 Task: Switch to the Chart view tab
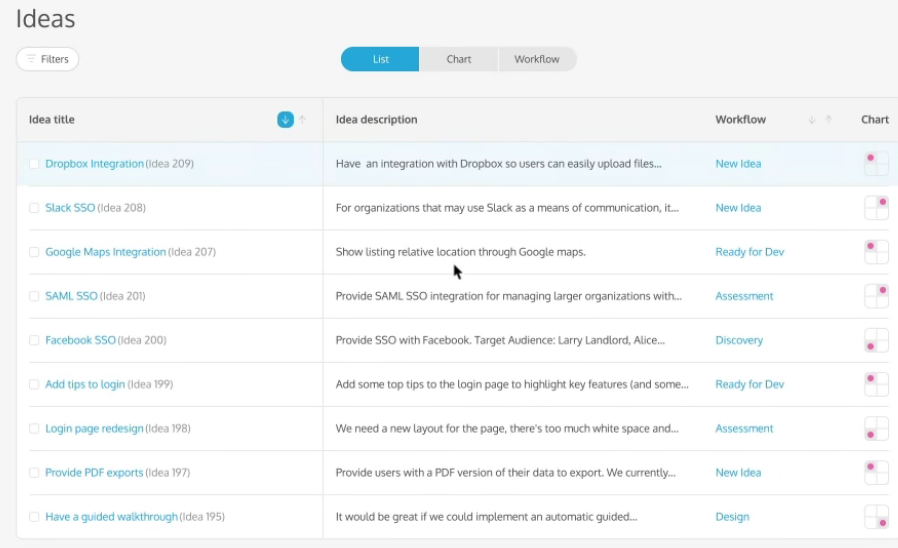(x=459, y=59)
